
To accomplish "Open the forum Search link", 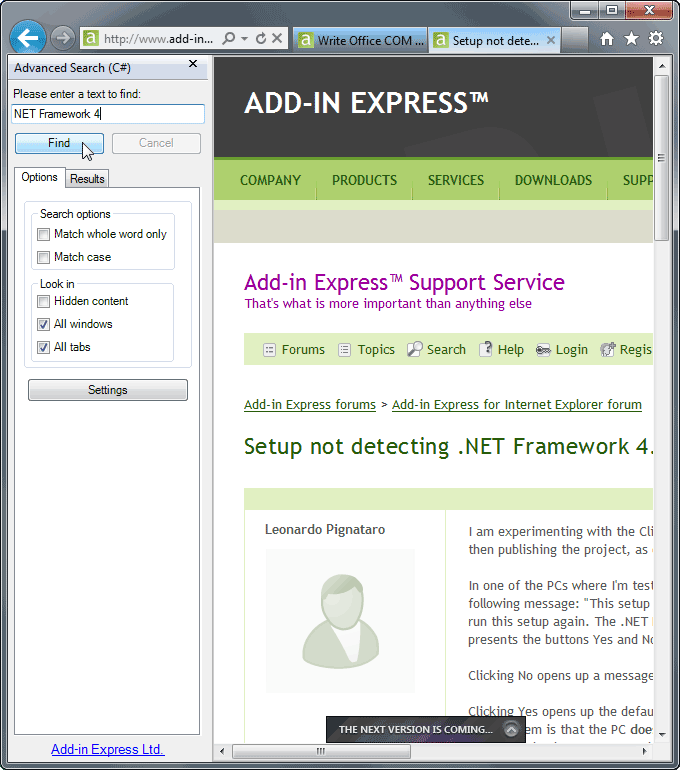I will [446, 350].
